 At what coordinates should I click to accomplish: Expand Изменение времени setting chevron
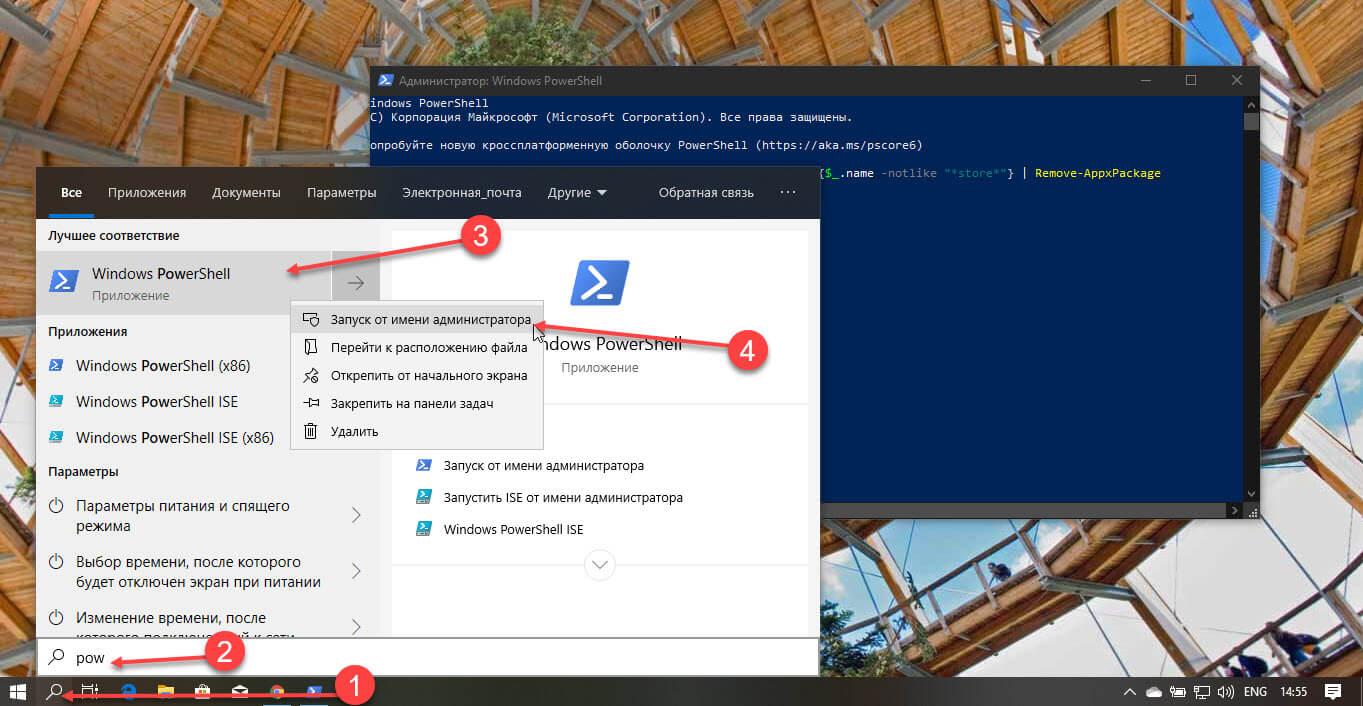pyautogui.click(x=356, y=627)
